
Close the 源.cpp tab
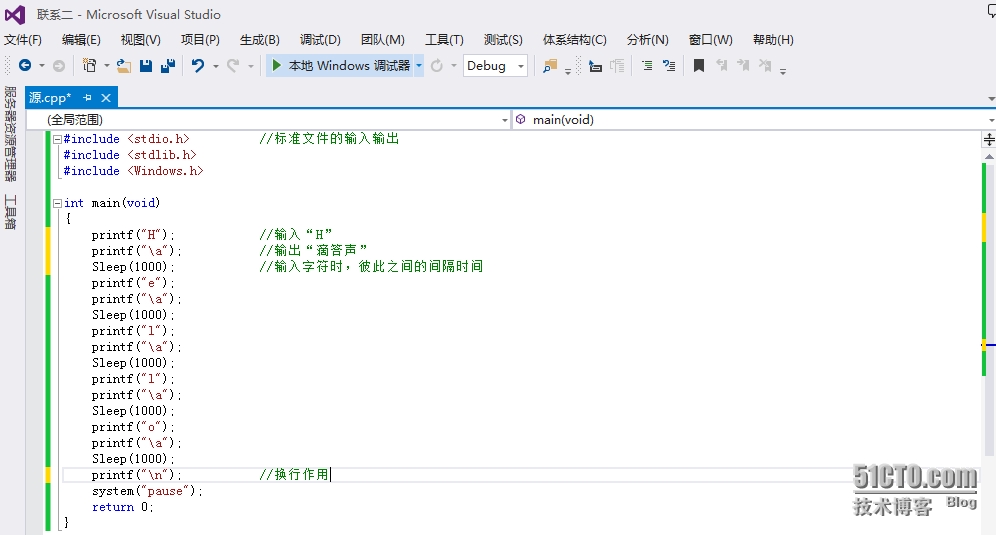point(106,98)
